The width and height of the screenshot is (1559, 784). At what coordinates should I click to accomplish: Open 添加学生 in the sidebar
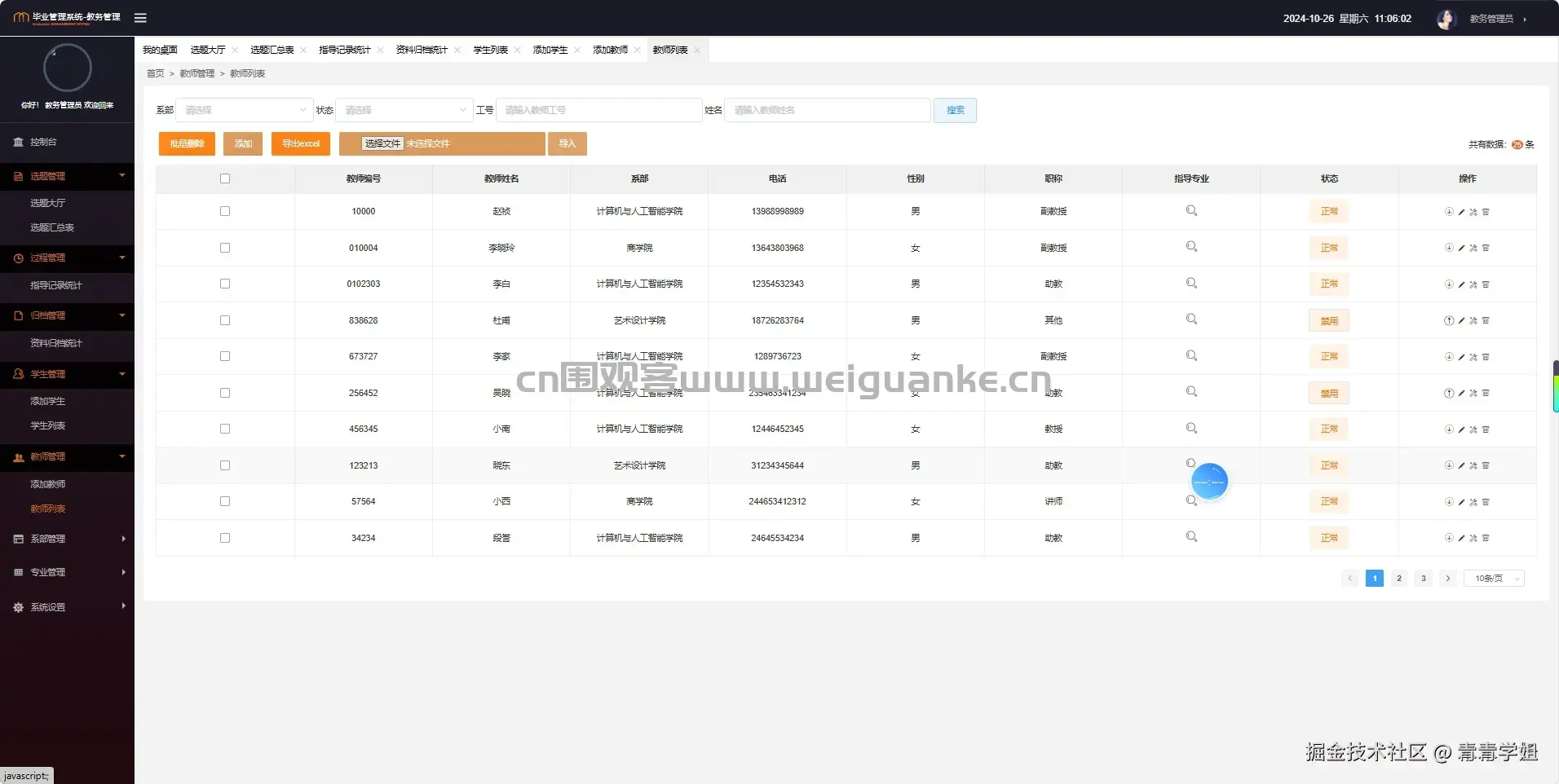[x=48, y=401]
